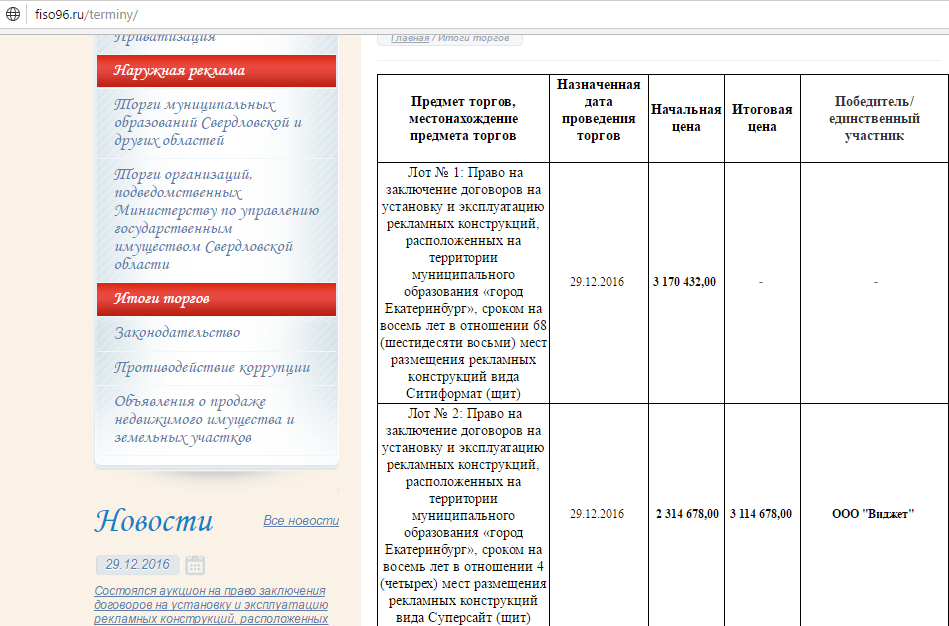
Task: Follow the Главная breadcrumb link
Action: tap(410, 38)
